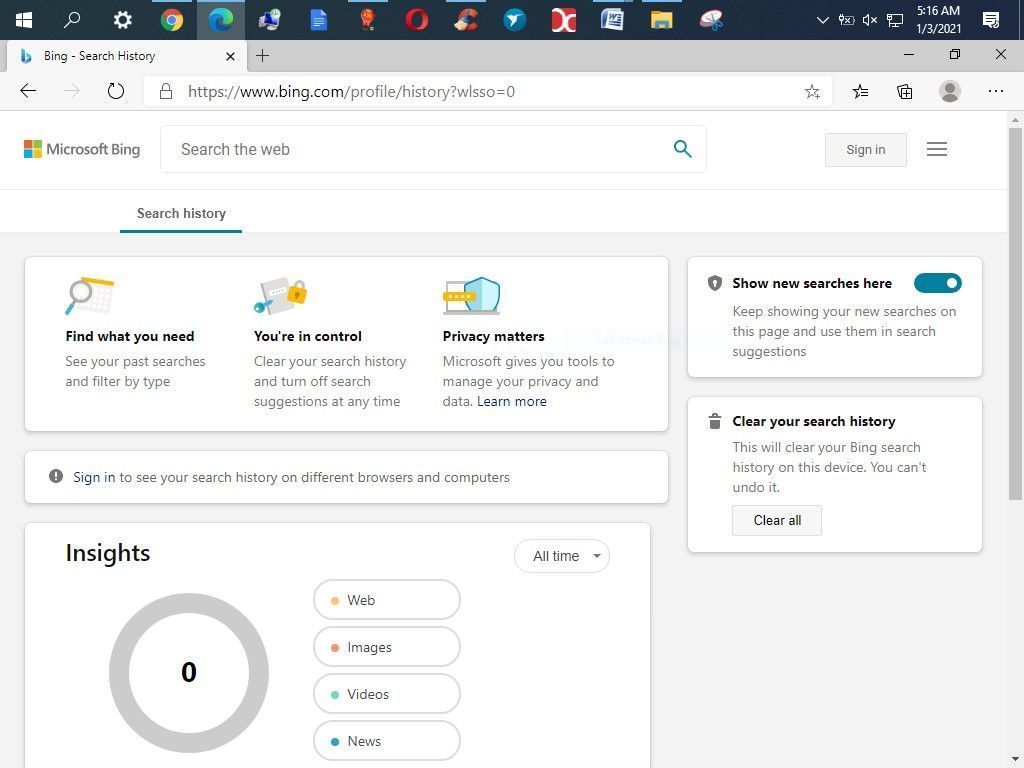Open the Learn more privacy link
The image size is (1024, 768).
511,401
